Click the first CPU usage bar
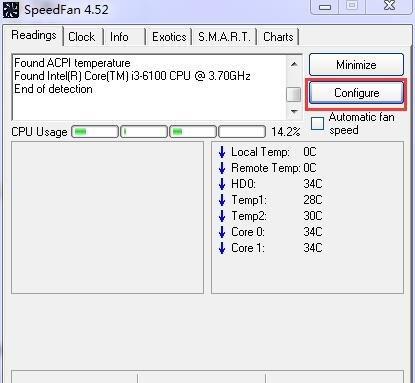The height and width of the screenshot is (383, 415). coord(95,132)
